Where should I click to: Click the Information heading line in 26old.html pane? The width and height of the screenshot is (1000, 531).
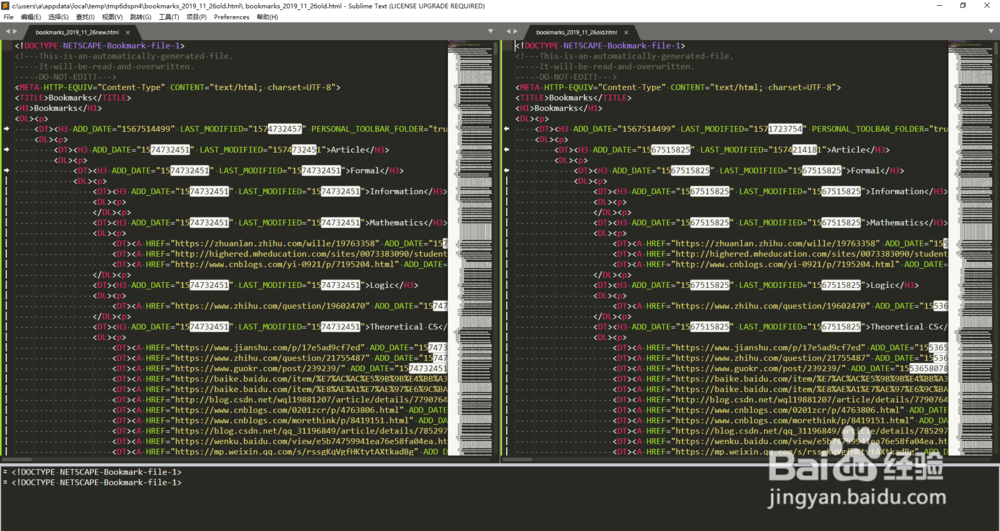click(x=771, y=191)
